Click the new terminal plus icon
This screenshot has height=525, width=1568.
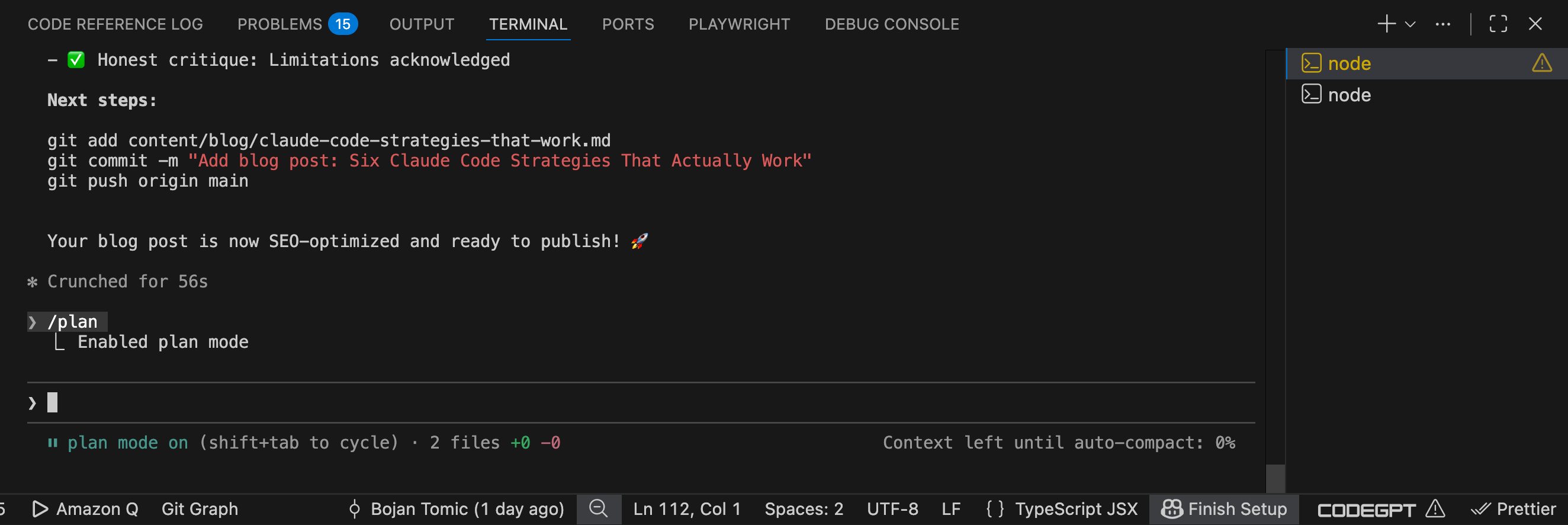tap(1386, 24)
